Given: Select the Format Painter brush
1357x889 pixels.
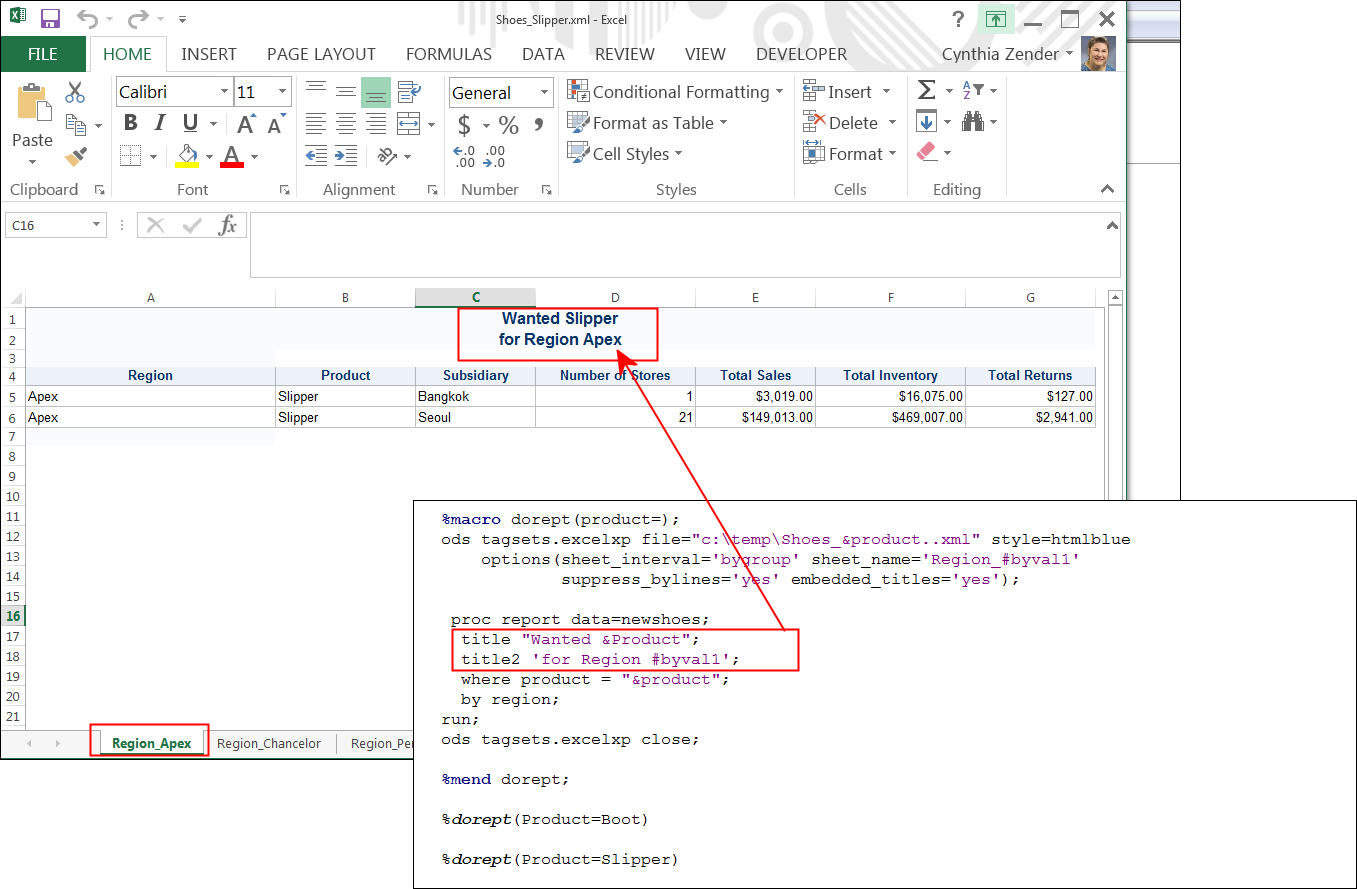Looking at the screenshot, I should 75,156.
